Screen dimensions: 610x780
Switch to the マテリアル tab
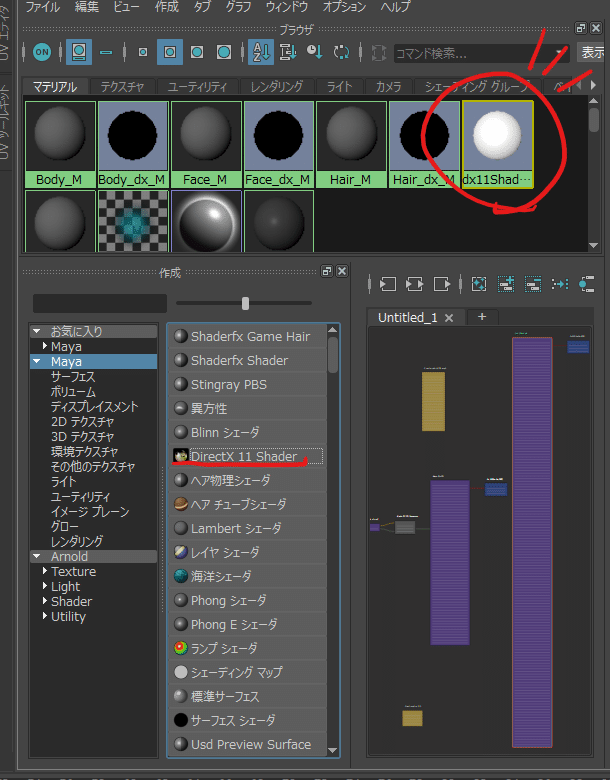tap(55, 87)
